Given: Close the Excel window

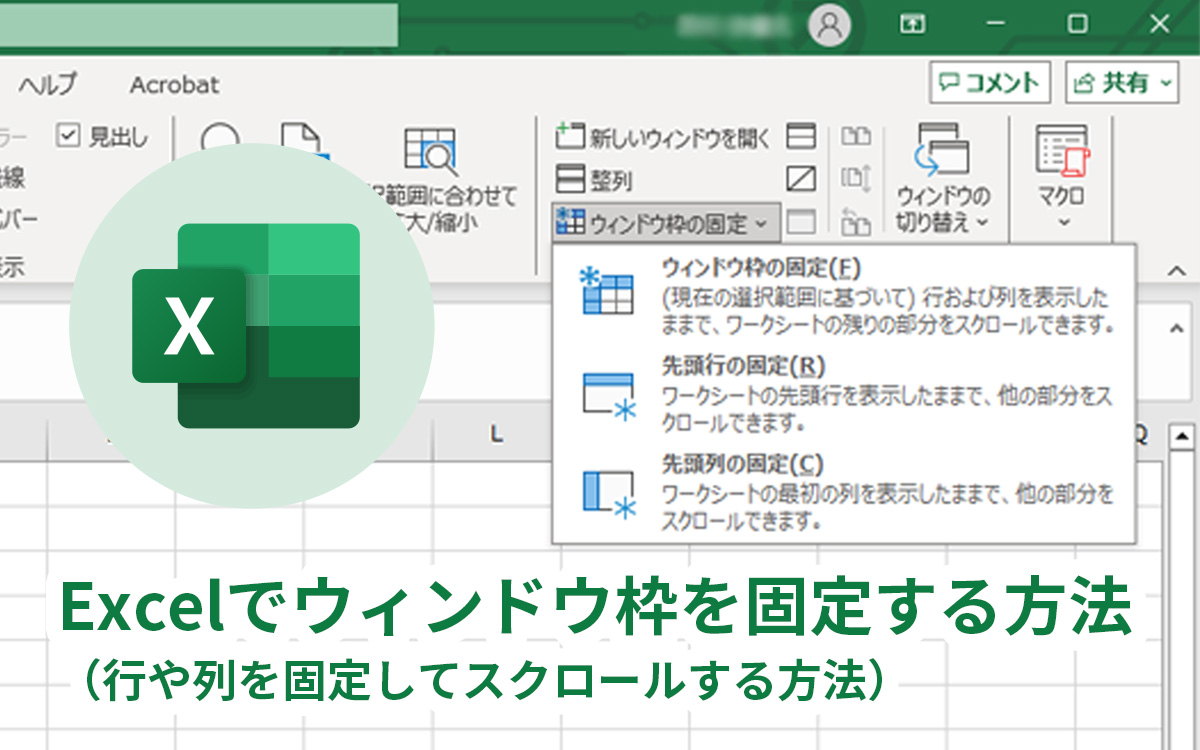Looking at the screenshot, I should click(x=1159, y=24).
